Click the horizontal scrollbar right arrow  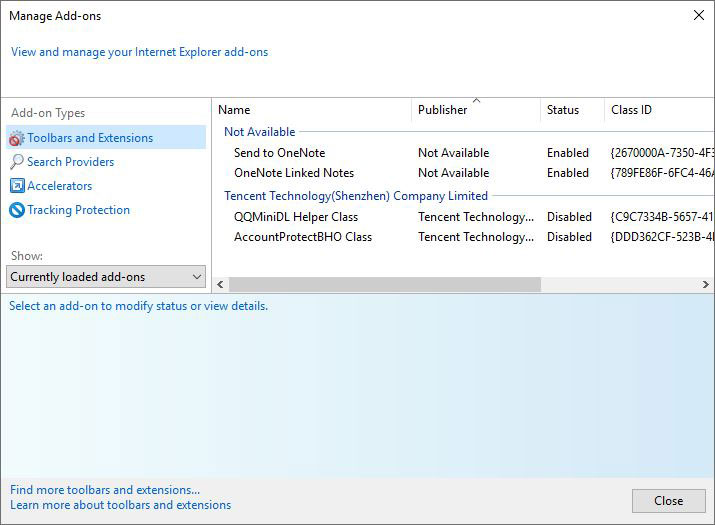tap(705, 285)
